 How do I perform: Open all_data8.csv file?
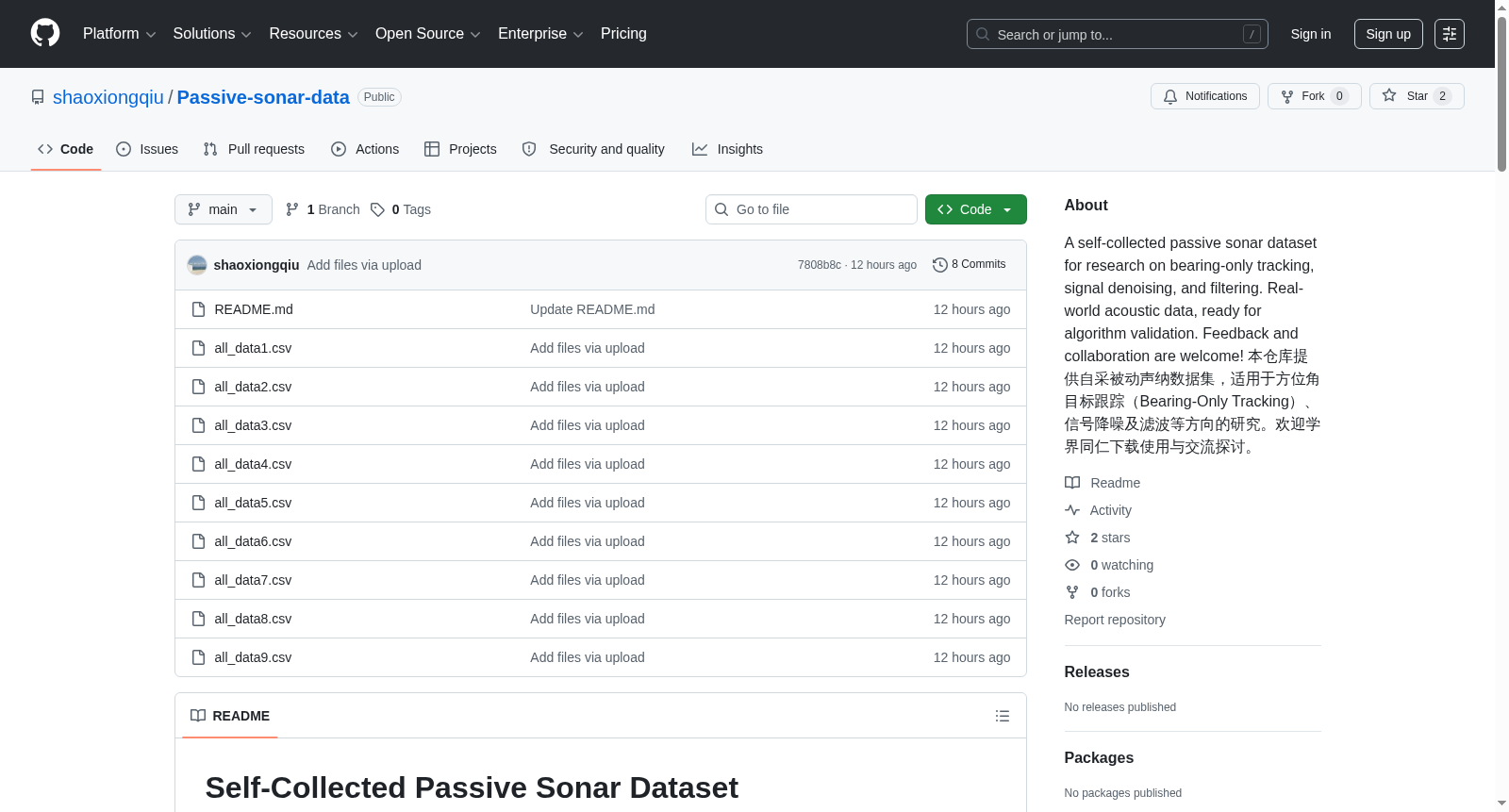pos(253,619)
